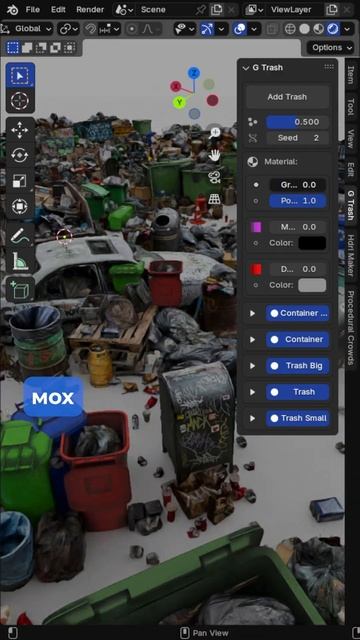Open the pivot point dropdown
Screen dimensions: 360x640
pyautogui.click(x=69, y=29)
